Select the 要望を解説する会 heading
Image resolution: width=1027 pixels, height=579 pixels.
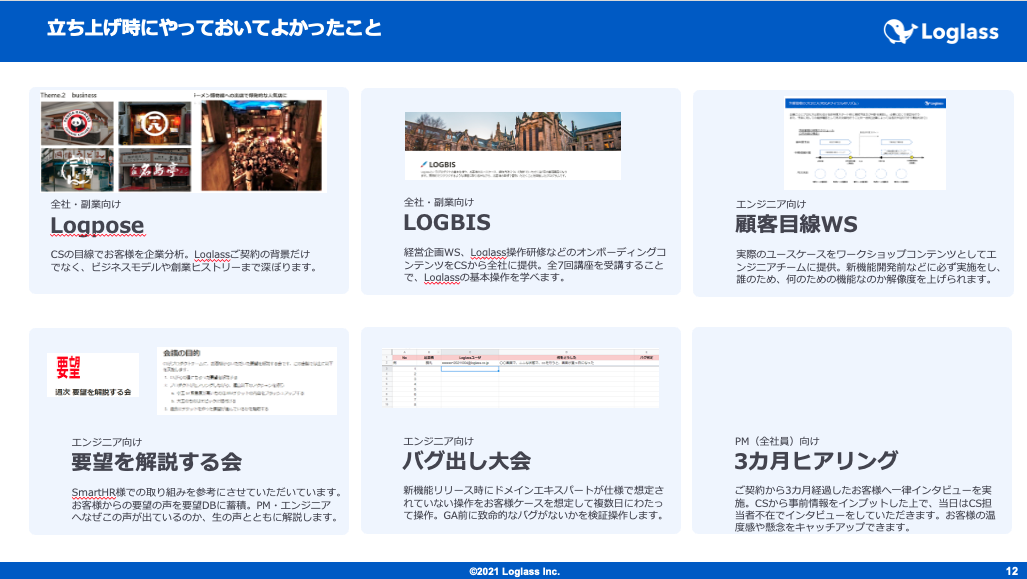tap(157, 462)
